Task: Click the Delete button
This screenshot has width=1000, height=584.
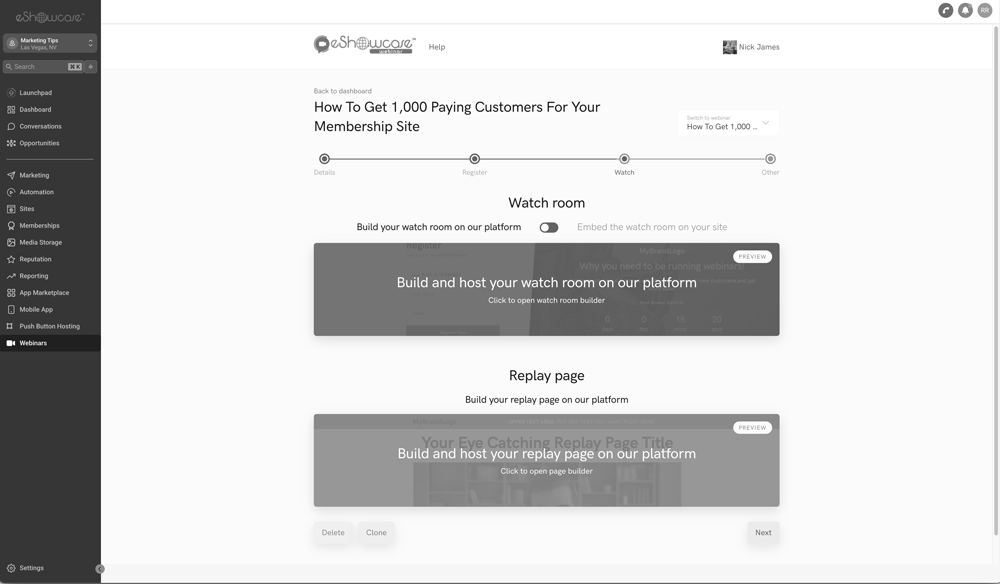Action: coord(333,532)
